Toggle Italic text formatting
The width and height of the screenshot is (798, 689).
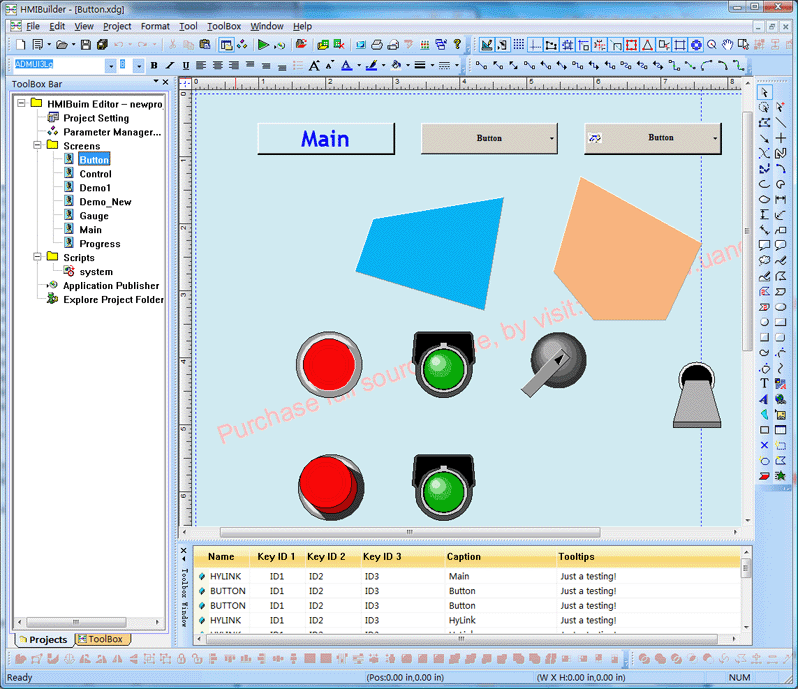170,65
